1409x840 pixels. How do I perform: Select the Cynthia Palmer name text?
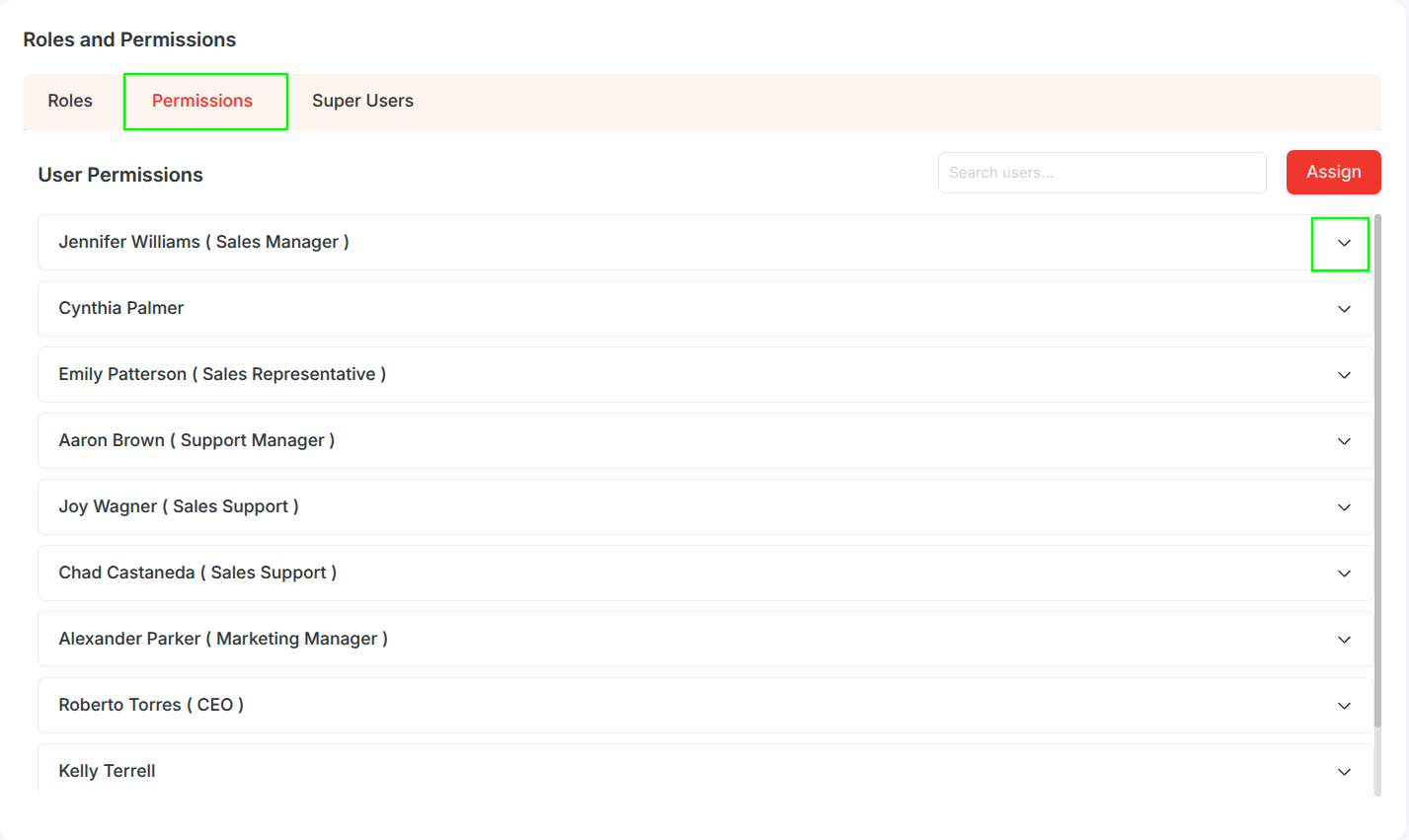click(x=121, y=308)
